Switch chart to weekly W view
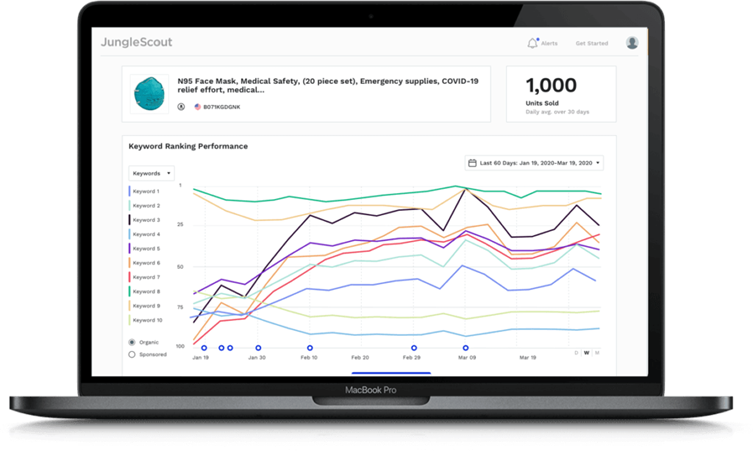Image resolution: width=753 pixels, height=451 pixels. tap(587, 353)
